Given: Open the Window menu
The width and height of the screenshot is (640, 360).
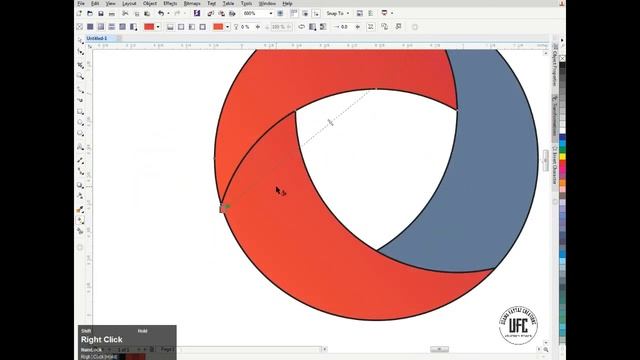Looking at the screenshot, I should click(x=267, y=3).
